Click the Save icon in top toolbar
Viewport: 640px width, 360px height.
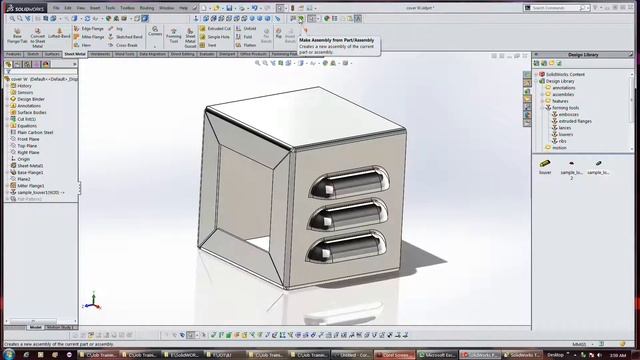click(229, 8)
